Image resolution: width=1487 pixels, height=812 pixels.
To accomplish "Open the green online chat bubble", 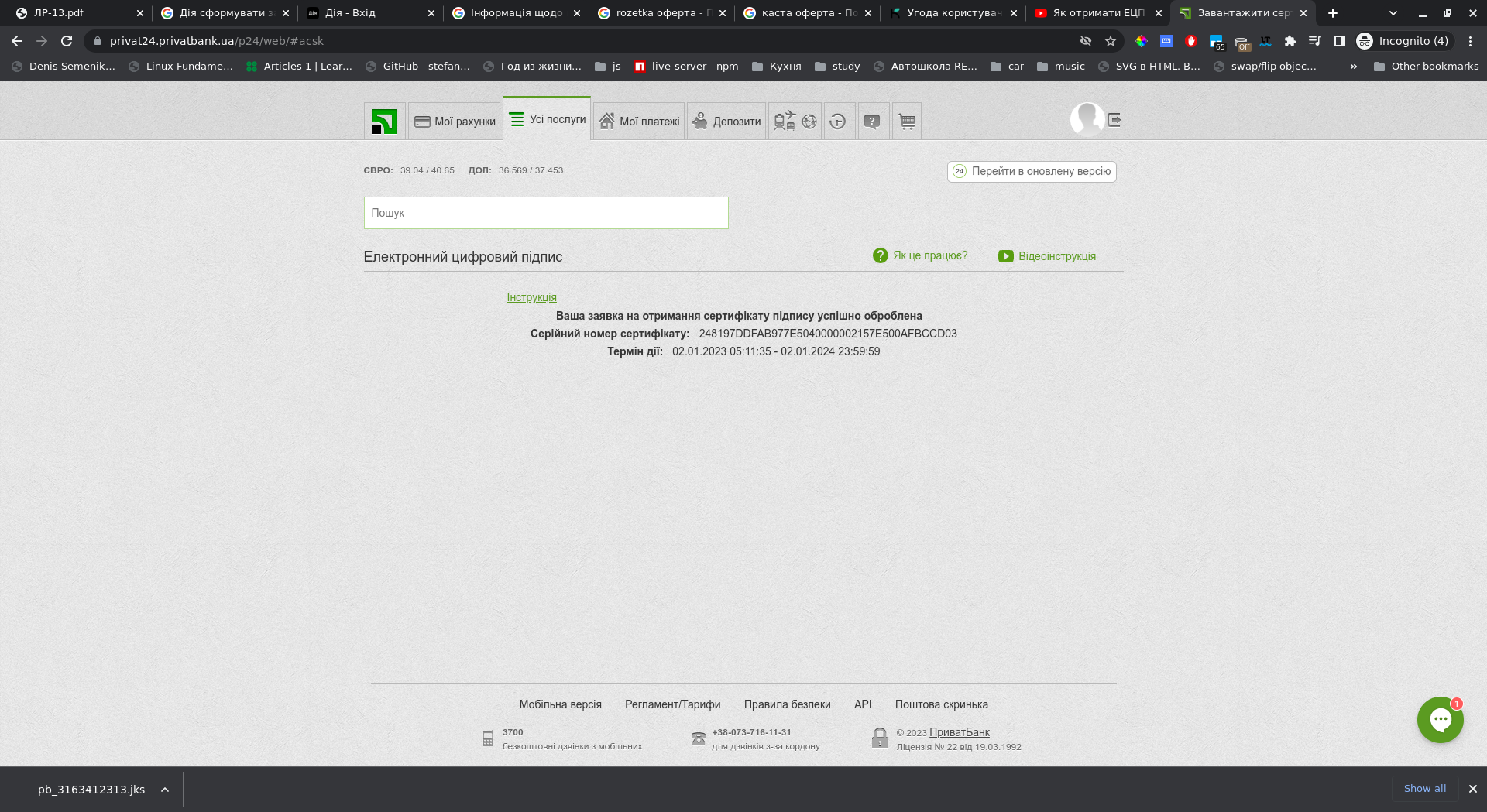I will click(1440, 720).
